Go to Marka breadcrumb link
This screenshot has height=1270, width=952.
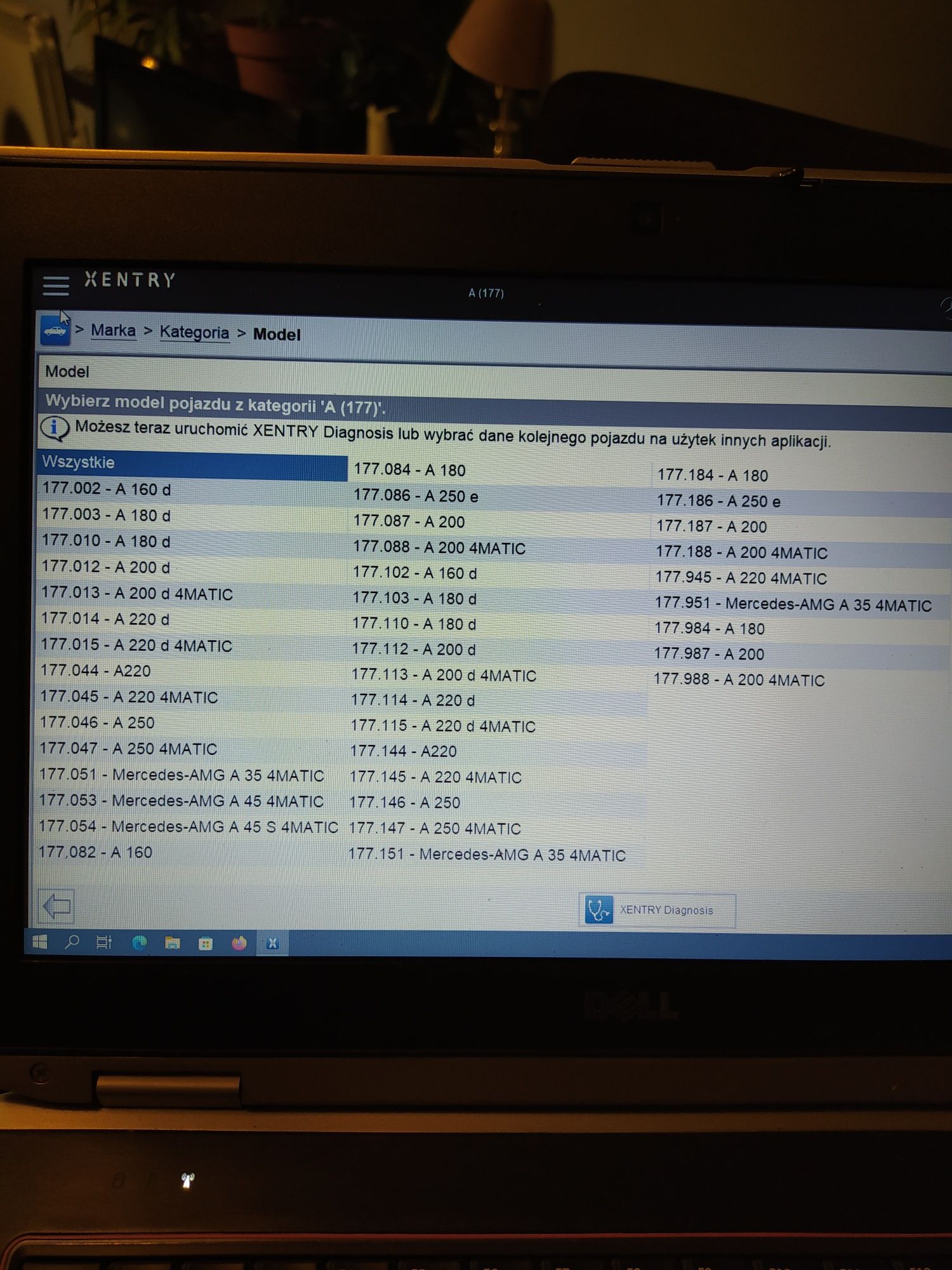(x=113, y=330)
